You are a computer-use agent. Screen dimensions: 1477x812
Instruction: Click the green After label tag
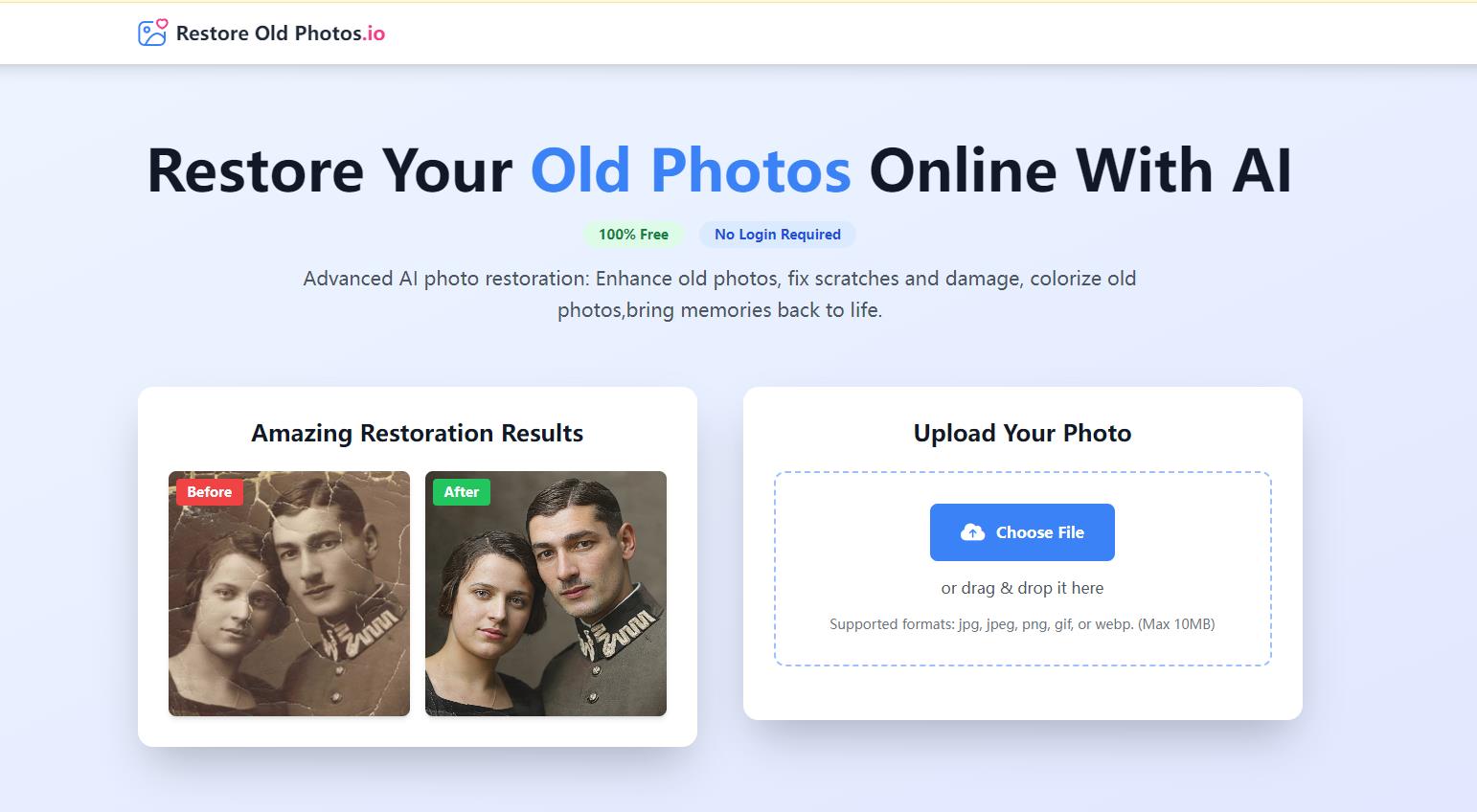point(461,492)
